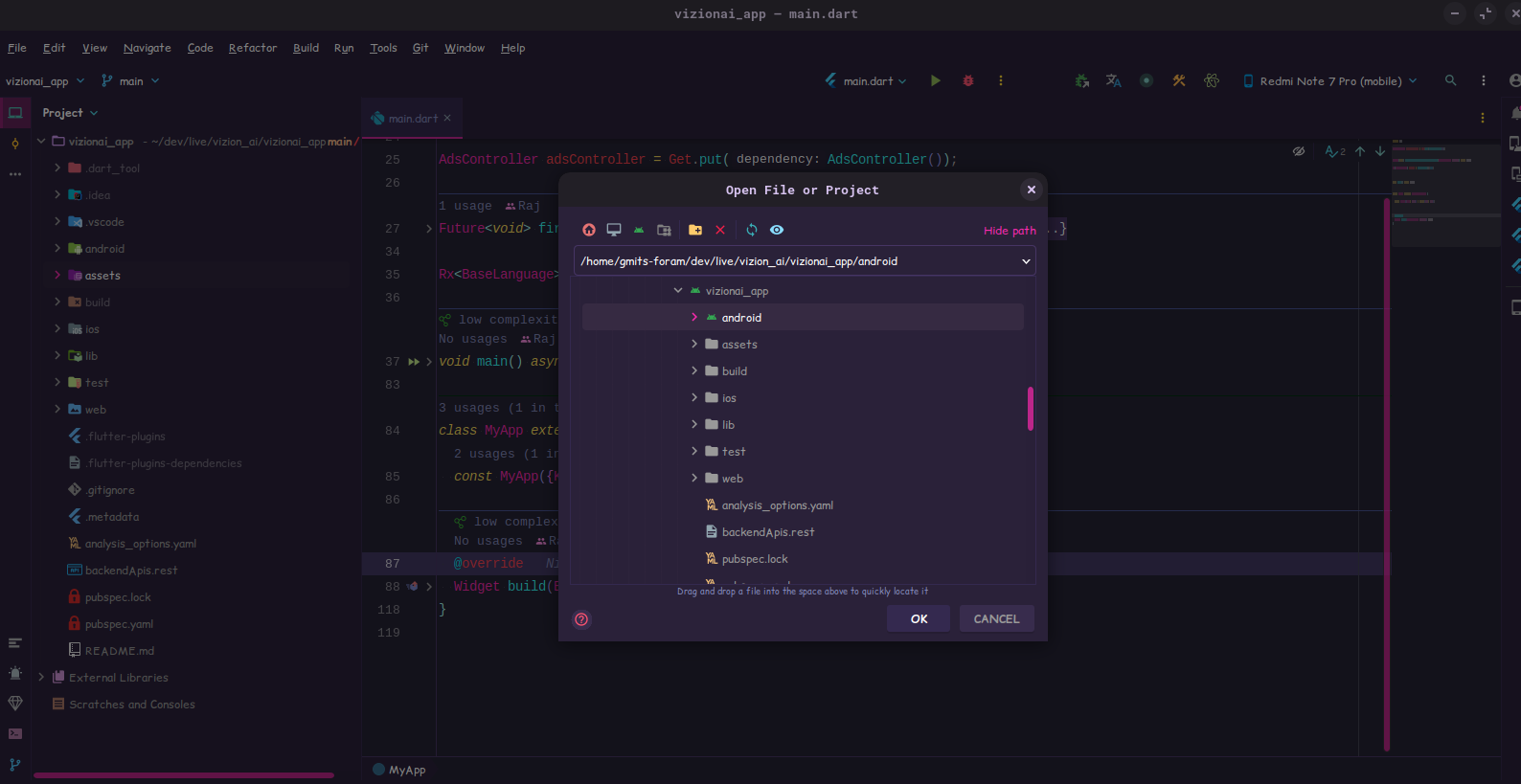Open the dialog help question mark

pyautogui.click(x=581, y=619)
